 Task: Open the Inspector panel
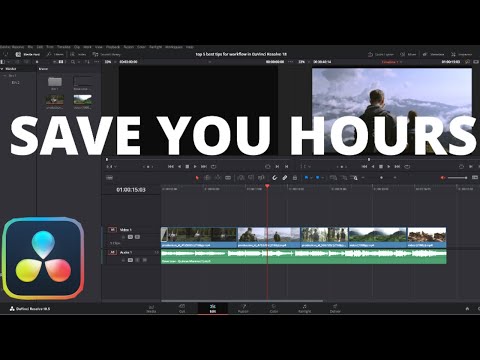(x=462, y=54)
